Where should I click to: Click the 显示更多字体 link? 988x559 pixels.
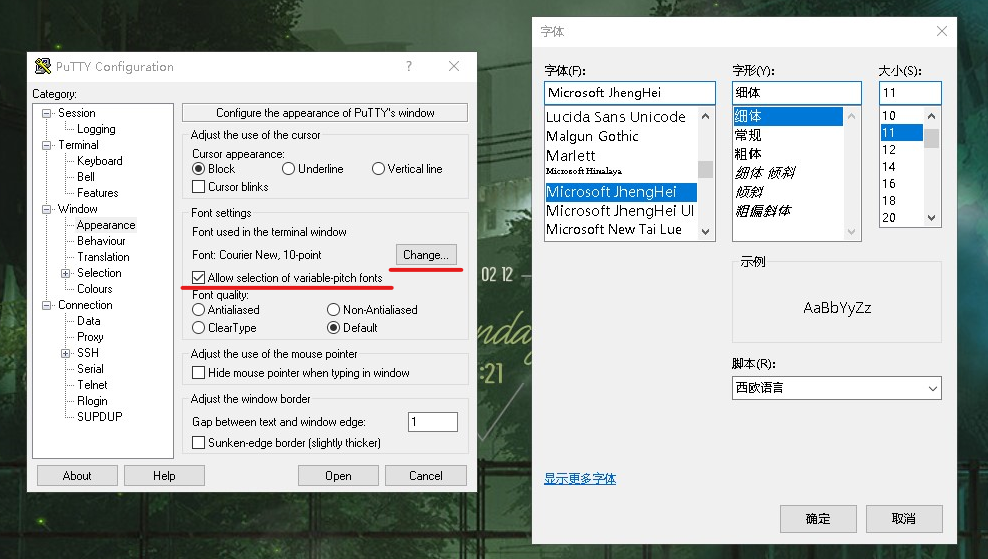coord(580,479)
